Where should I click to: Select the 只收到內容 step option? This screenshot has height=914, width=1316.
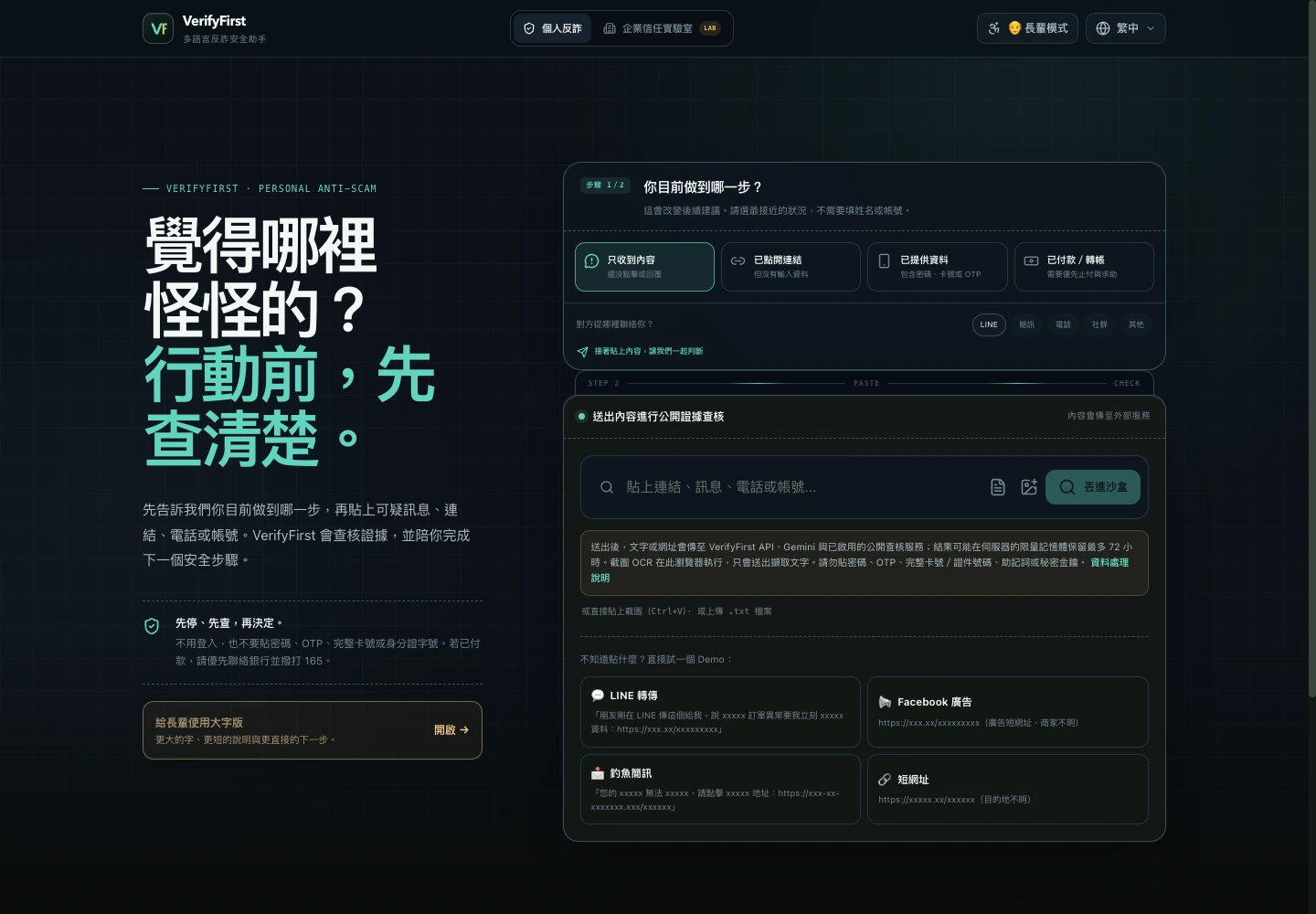tap(644, 267)
